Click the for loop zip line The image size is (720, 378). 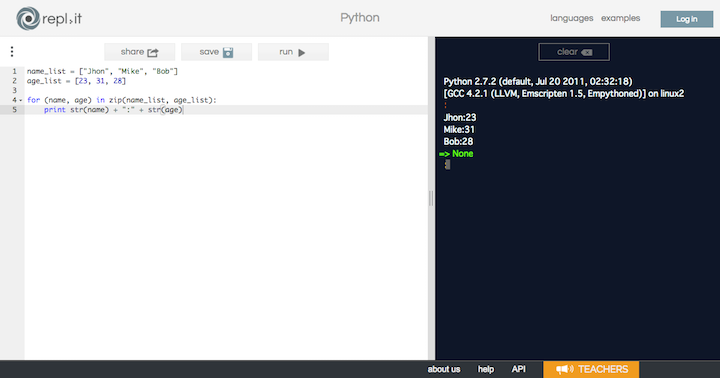point(122,100)
